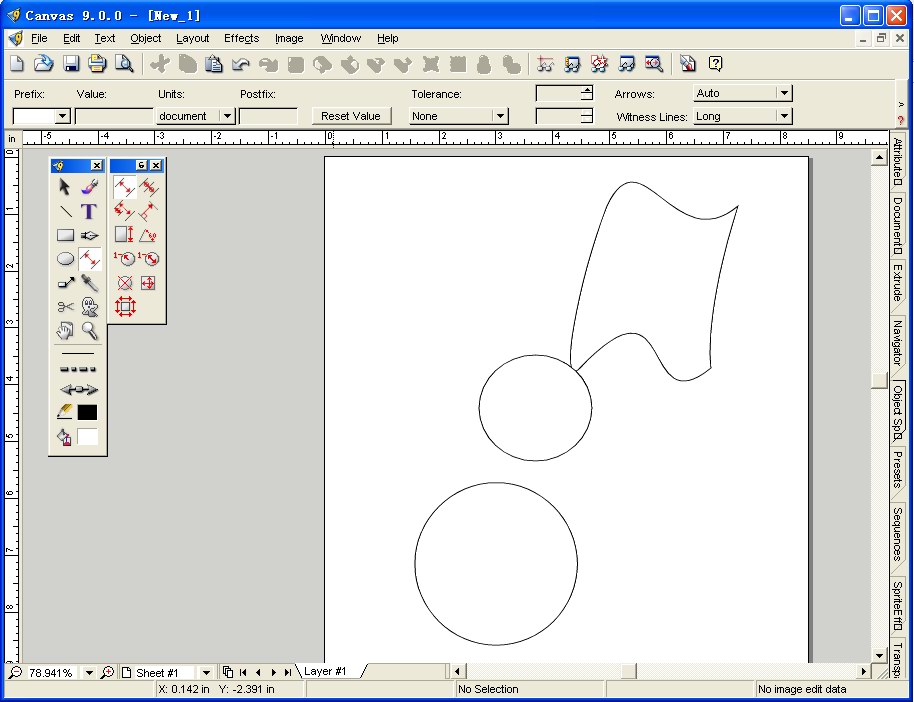The height and width of the screenshot is (702, 914).
Task: Open the Object menu
Action: 146,38
